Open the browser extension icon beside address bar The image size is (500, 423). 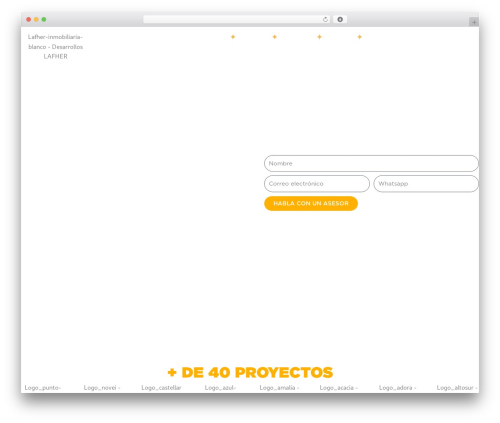(340, 20)
